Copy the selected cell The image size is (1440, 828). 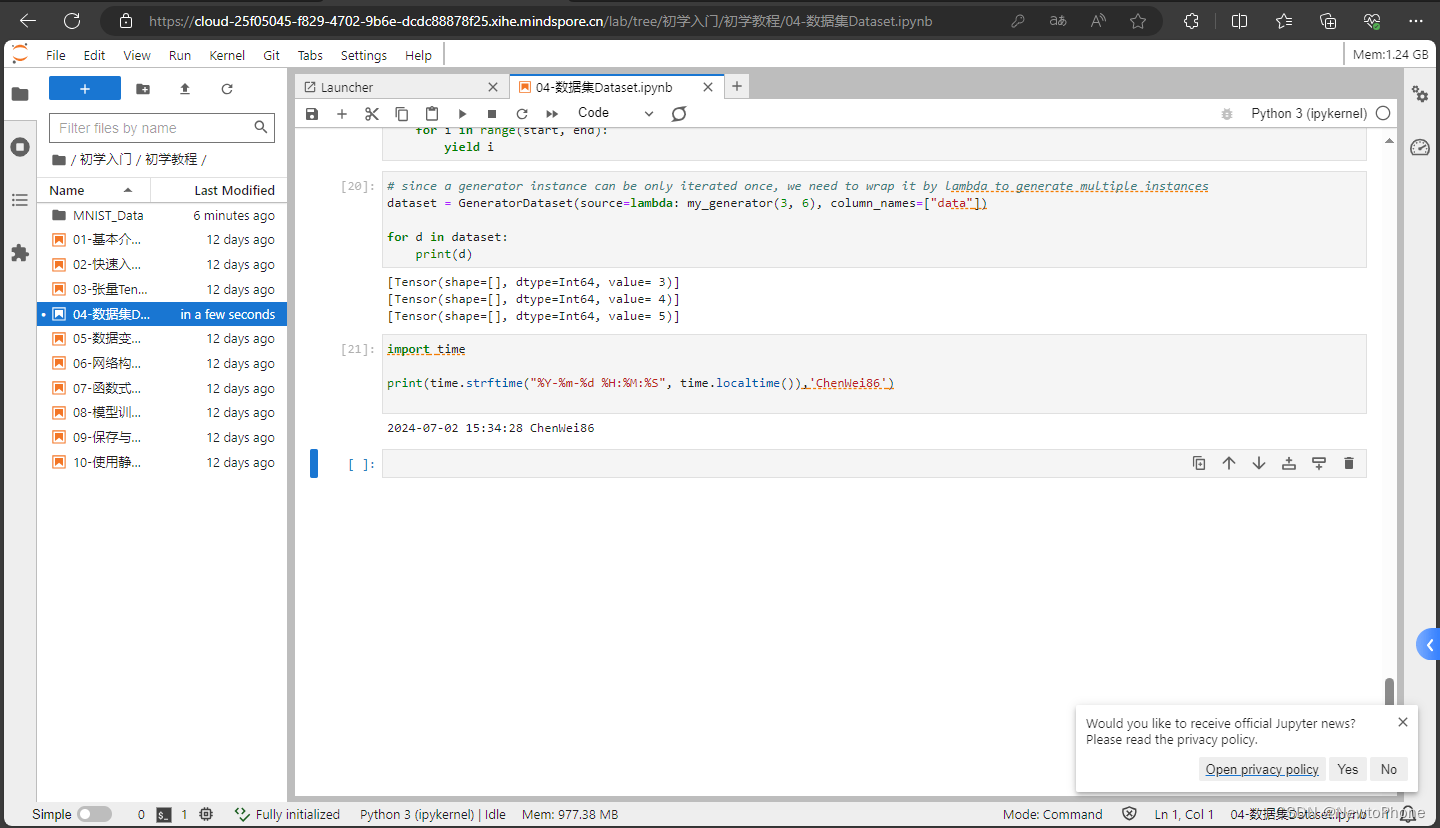click(402, 114)
